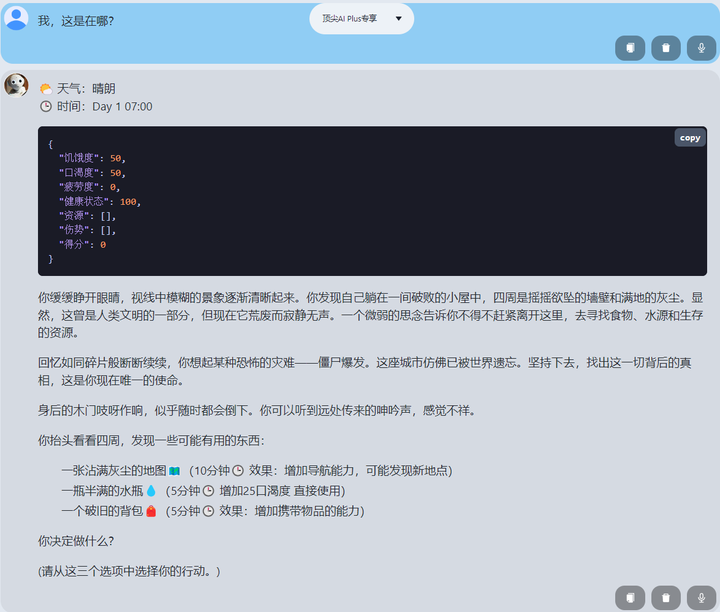Click the clock icon in water bottle option
This screenshot has width=720, height=612.
pos(208,491)
